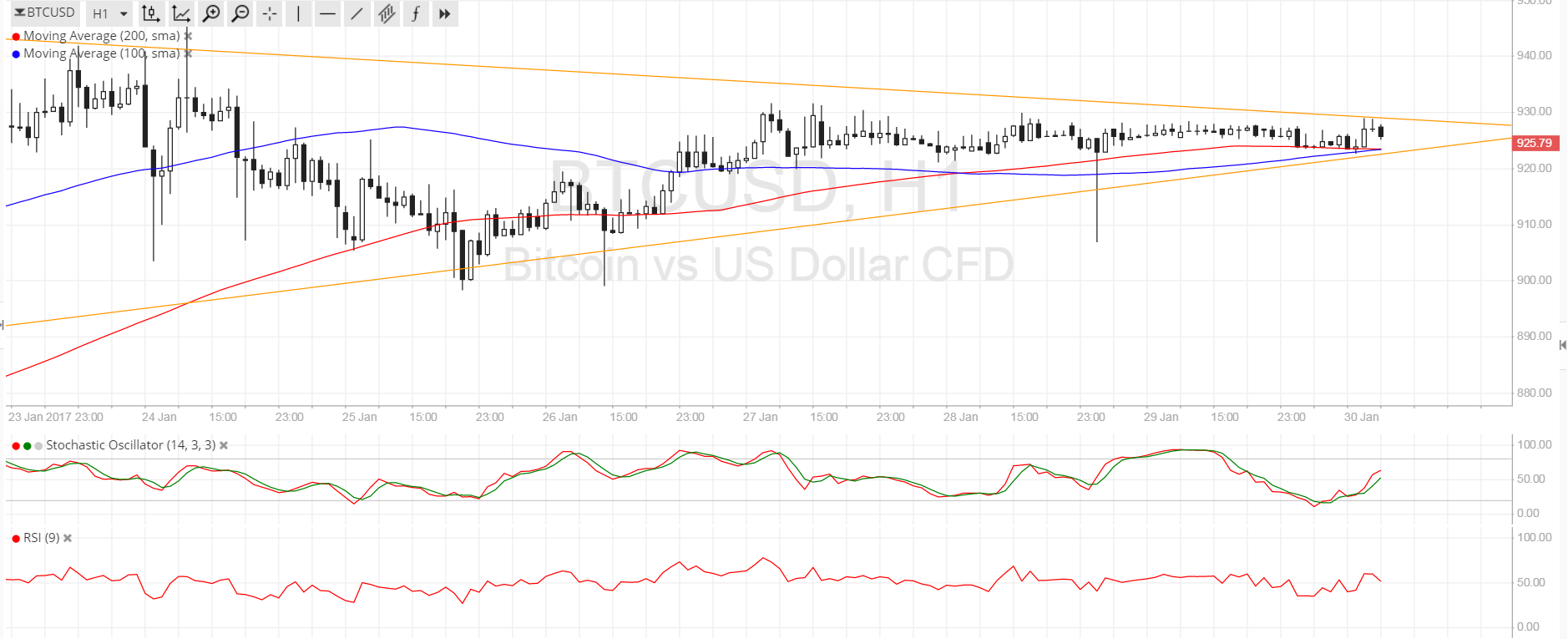
Task: Select the vertical line drawing tool
Action: coord(298,13)
